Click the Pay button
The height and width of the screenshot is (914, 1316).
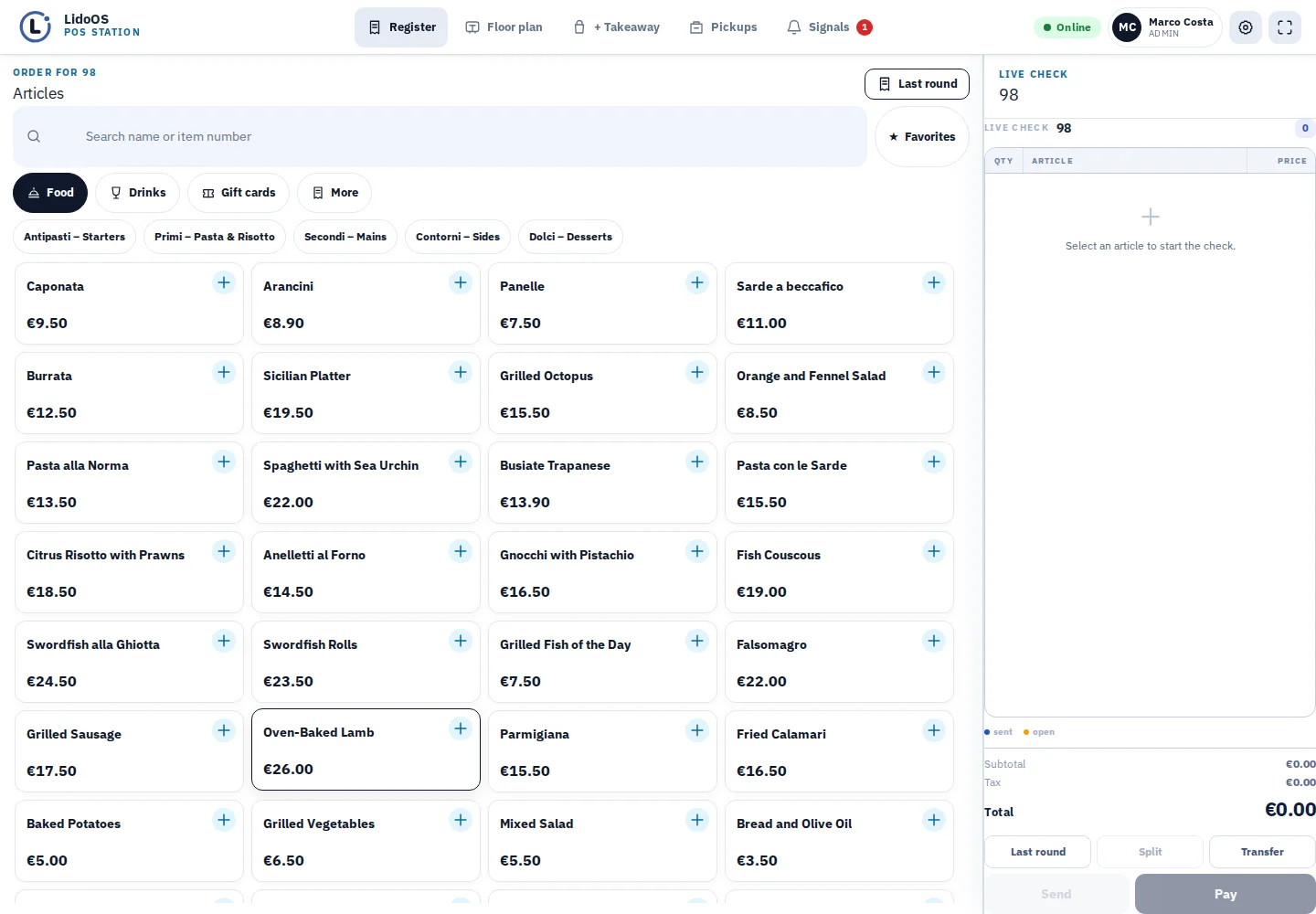[1226, 894]
